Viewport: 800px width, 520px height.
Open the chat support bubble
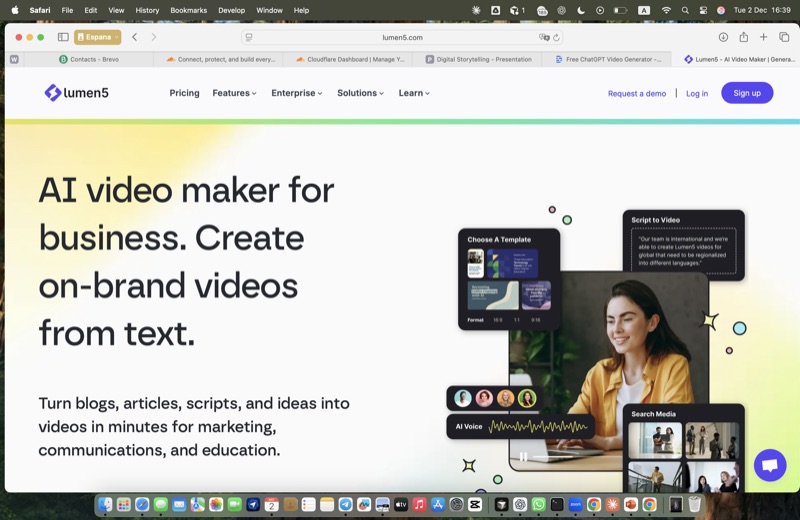coord(770,465)
